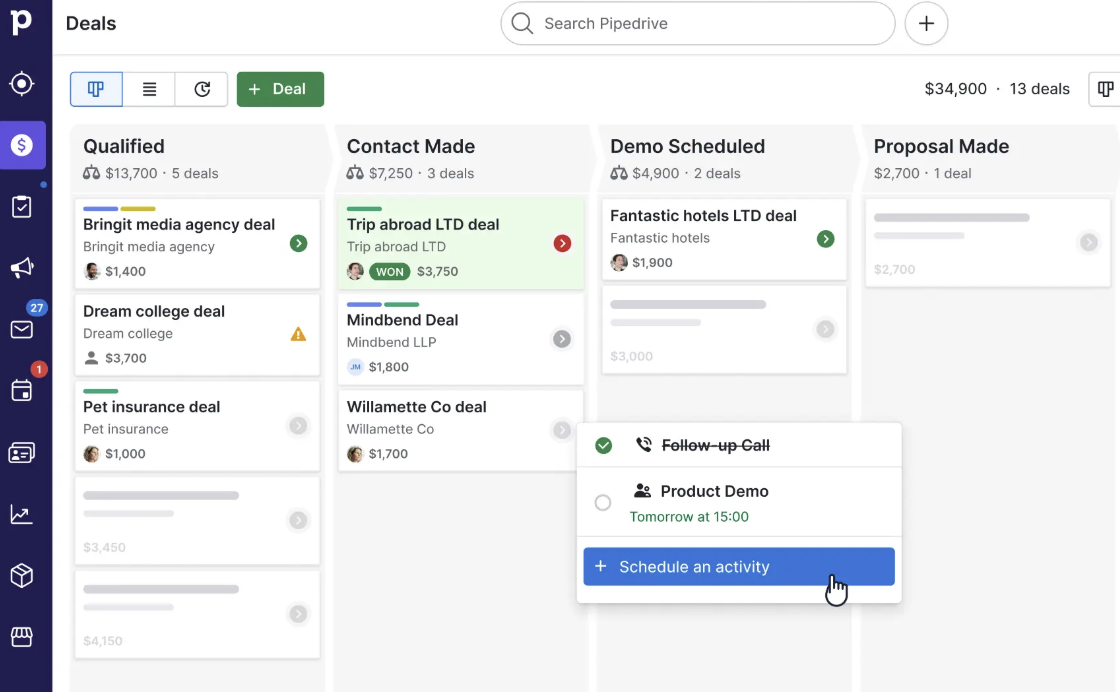Expand the Fantastic hotels LTD deal chevron
This screenshot has width=1120, height=692.
825,239
